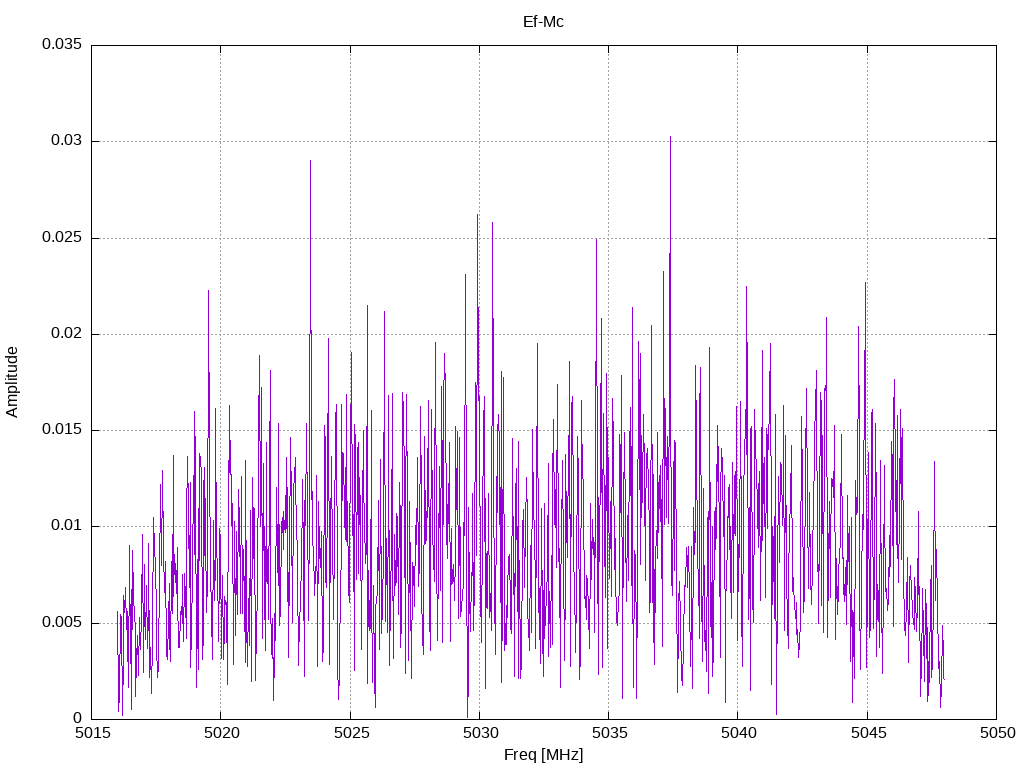
Task: Click y-axis tick label 0.03
Action: click(67, 141)
